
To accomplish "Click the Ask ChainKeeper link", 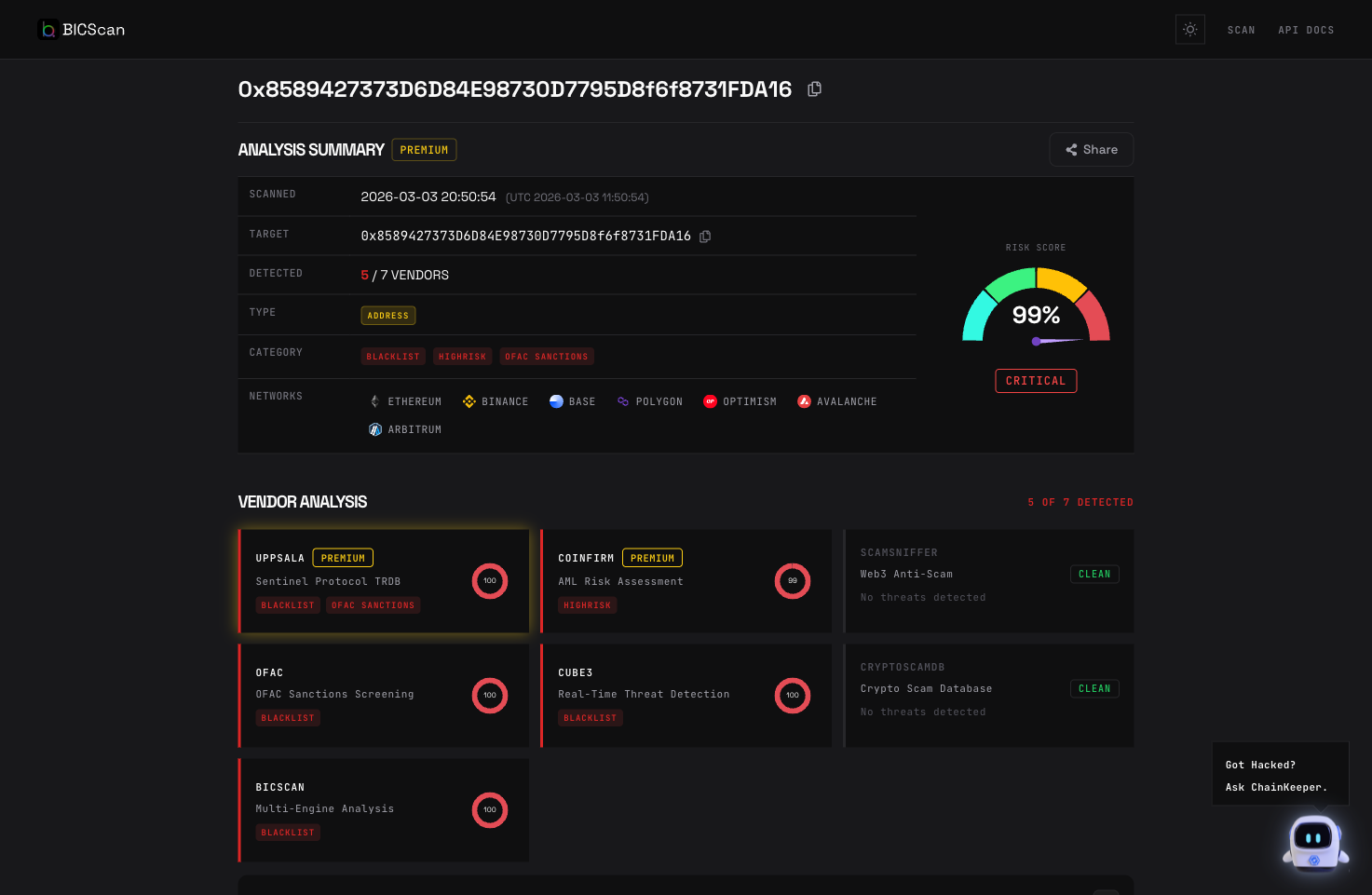I will coord(1279,787).
